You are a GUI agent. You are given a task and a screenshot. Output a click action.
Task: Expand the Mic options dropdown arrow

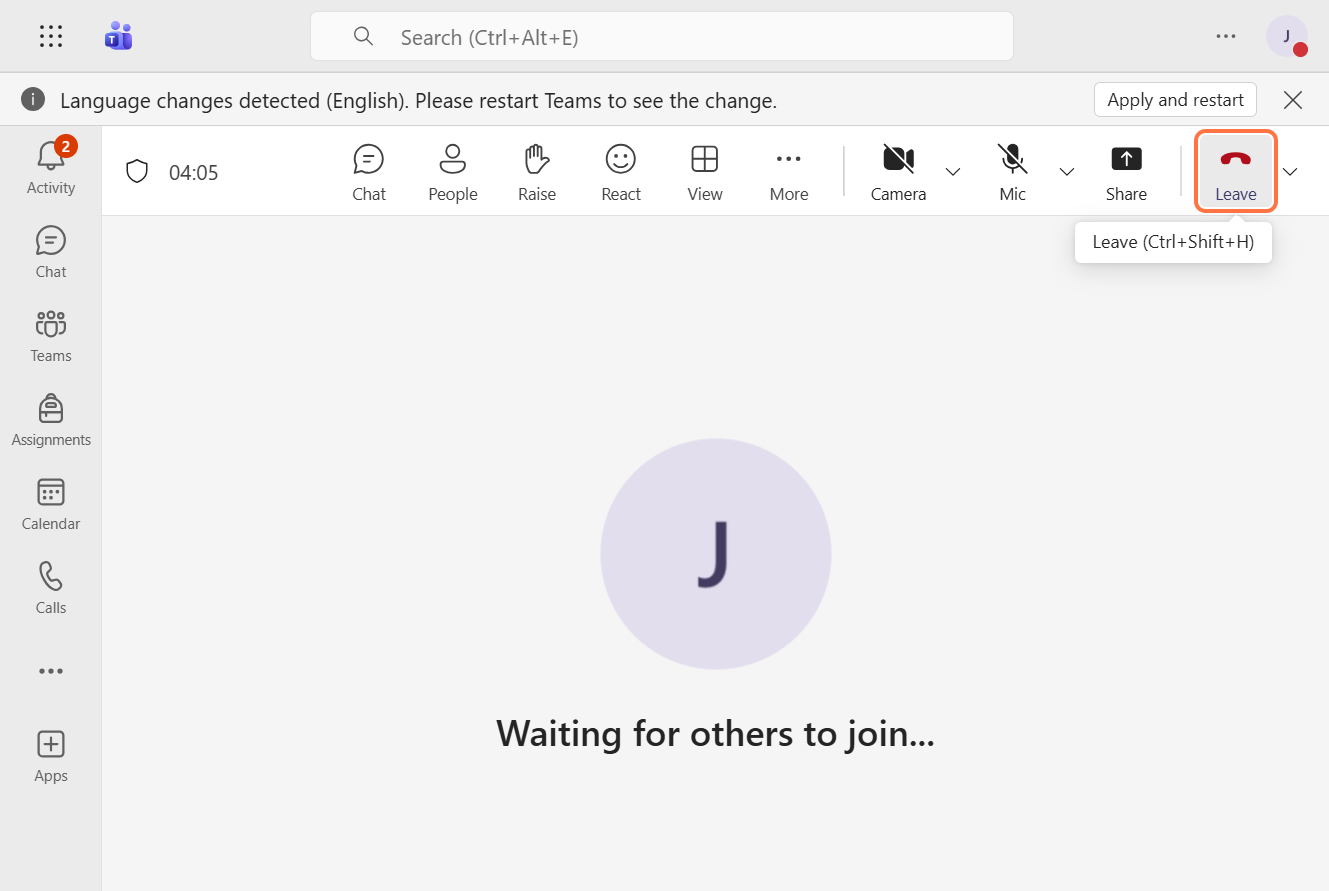coord(1067,172)
